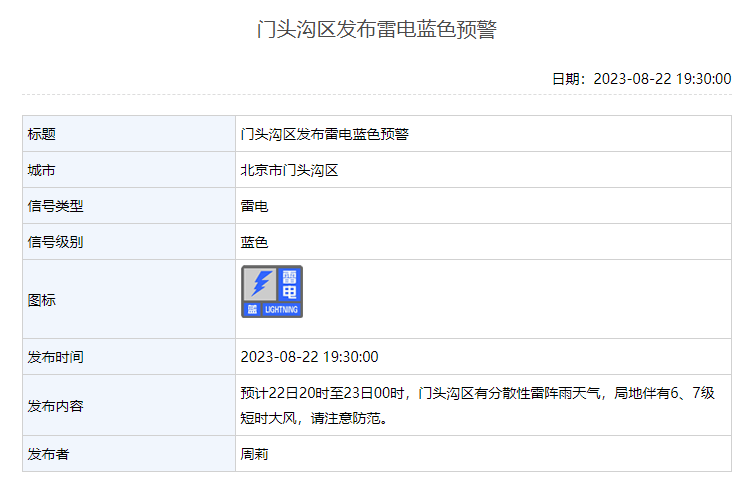This screenshot has height=486, width=752.
Task: Click the 城市 row label
Action: coord(41,170)
